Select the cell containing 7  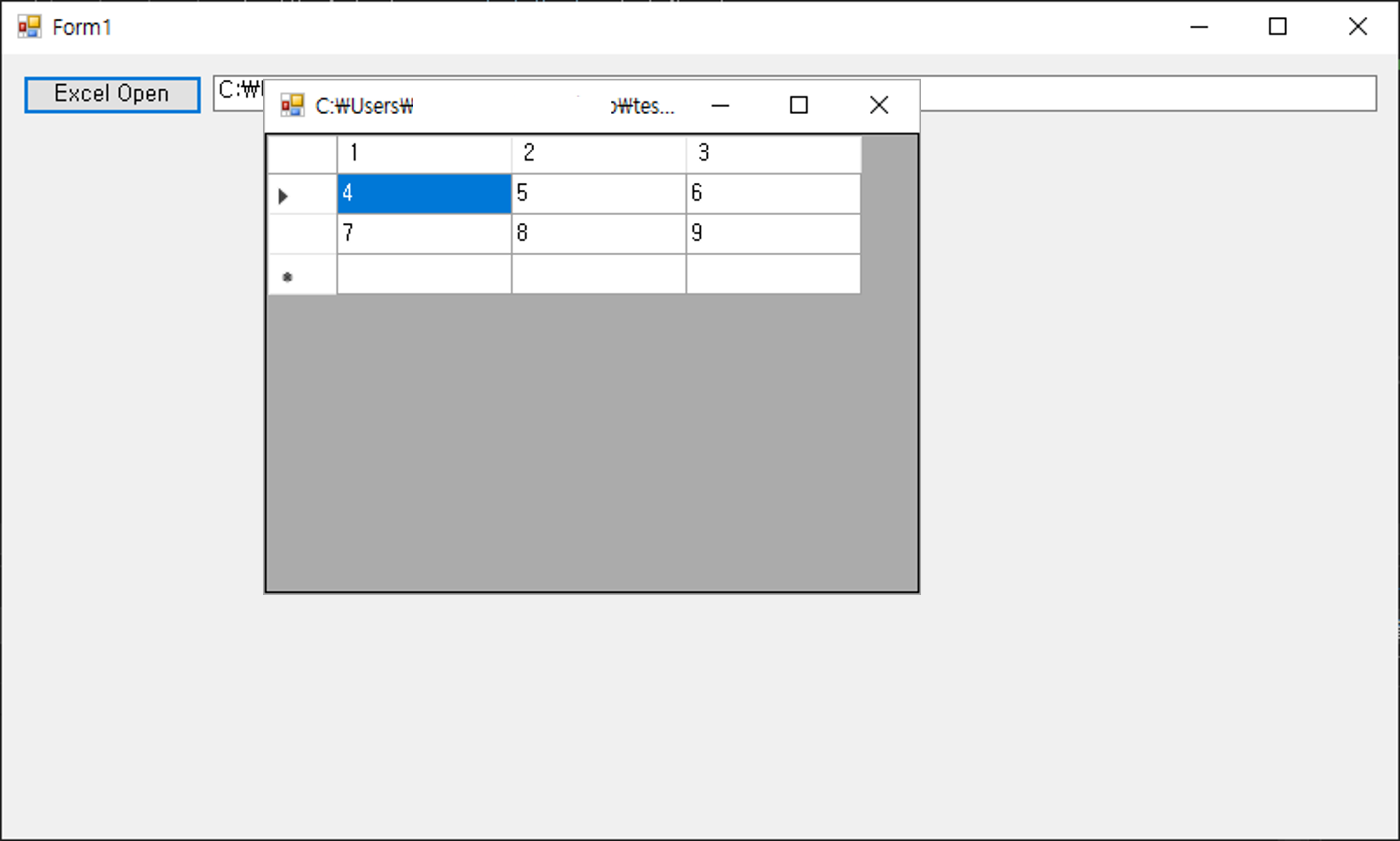[424, 233]
